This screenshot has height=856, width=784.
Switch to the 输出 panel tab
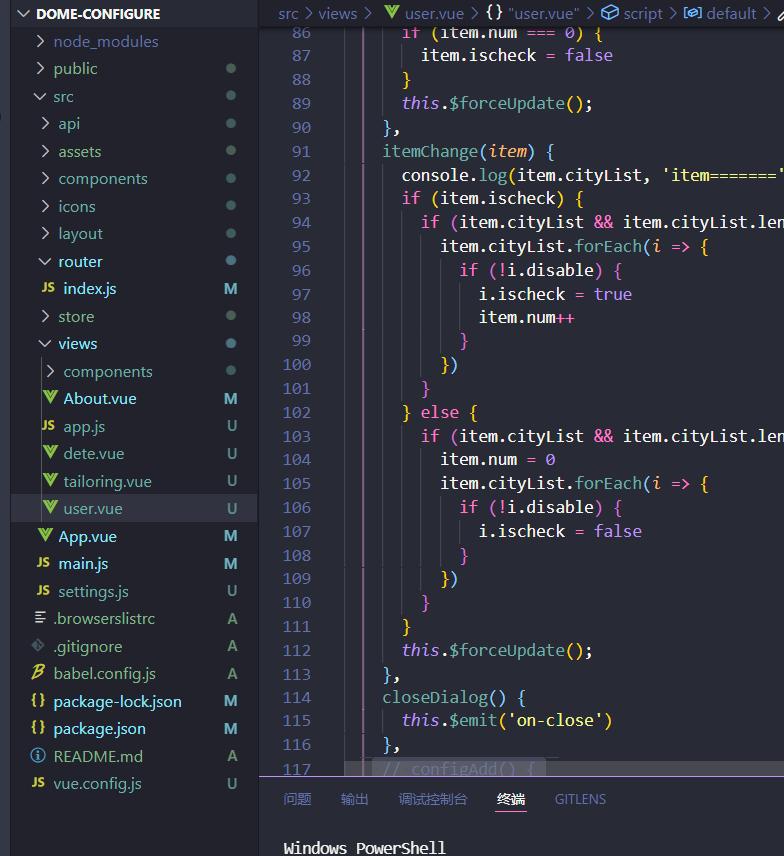tap(354, 799)
